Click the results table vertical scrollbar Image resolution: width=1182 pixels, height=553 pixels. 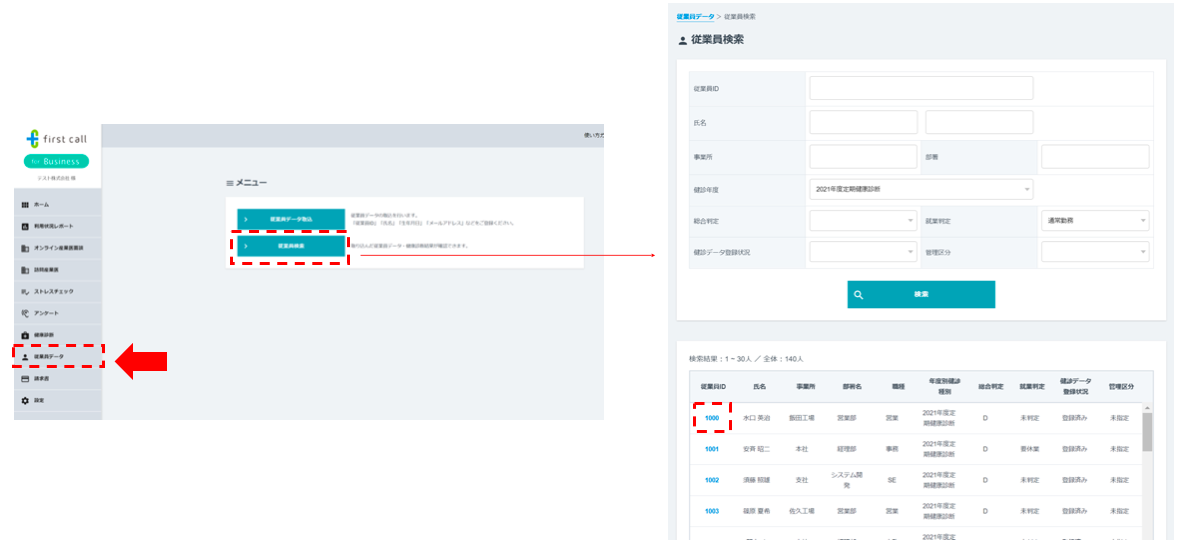(1146, 432)
